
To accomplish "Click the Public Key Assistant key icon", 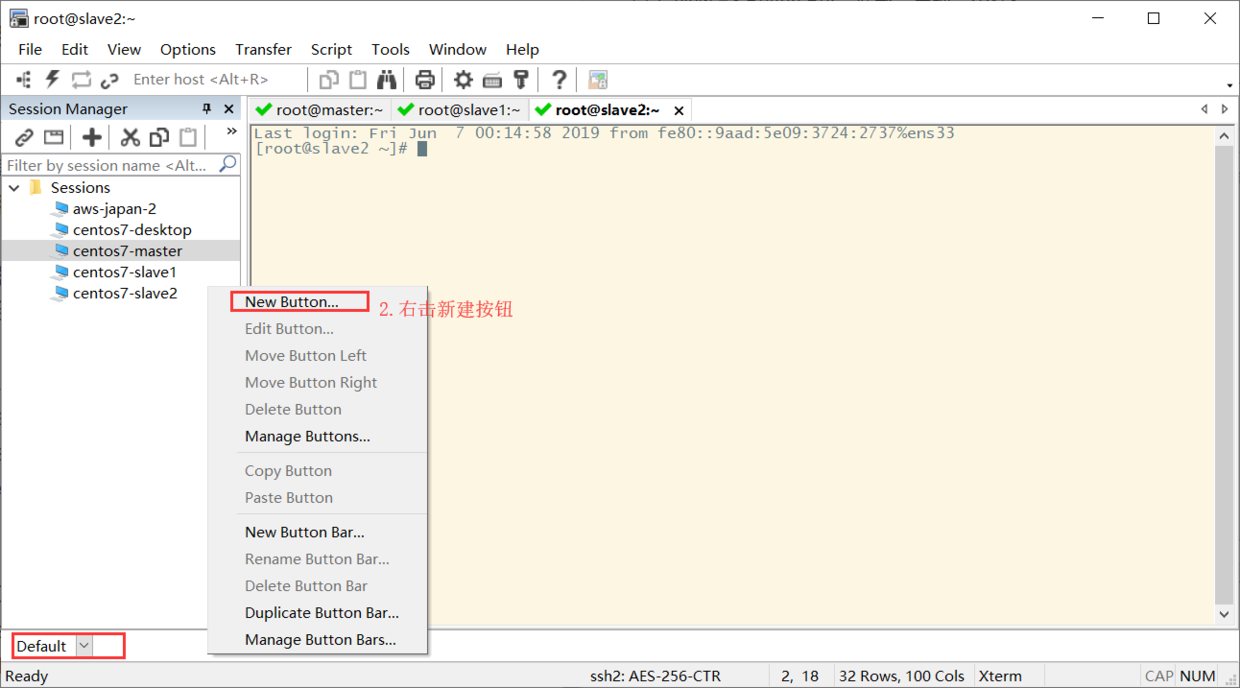I will tap(521, 79).
